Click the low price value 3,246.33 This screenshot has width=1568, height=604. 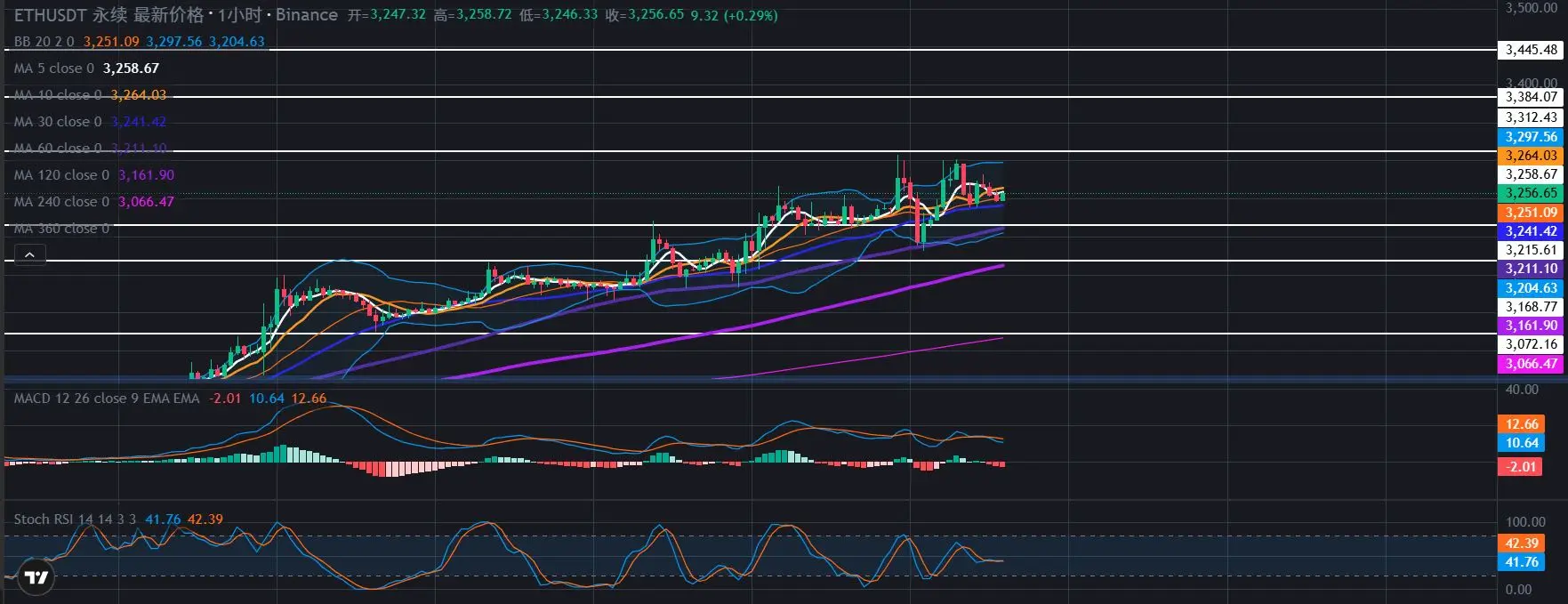570,15
